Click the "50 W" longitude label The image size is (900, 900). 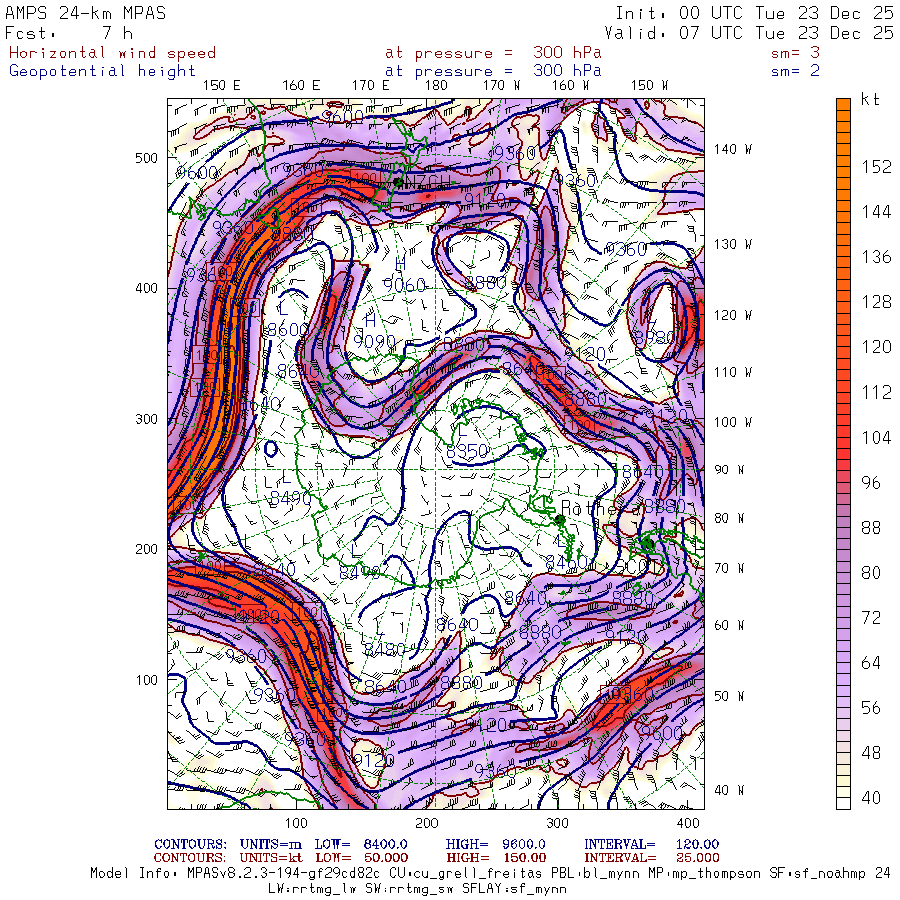tap(729, 696)
